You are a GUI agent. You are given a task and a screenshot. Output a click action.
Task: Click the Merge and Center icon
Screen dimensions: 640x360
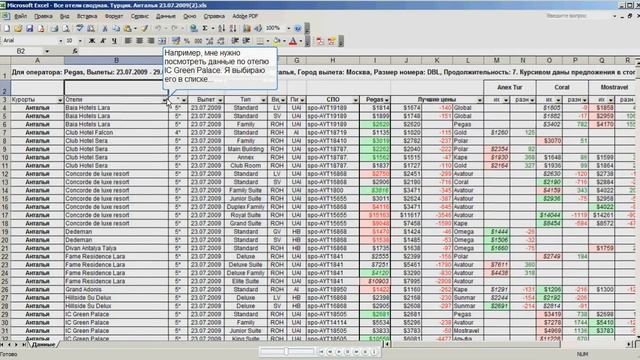click(162, 41)
